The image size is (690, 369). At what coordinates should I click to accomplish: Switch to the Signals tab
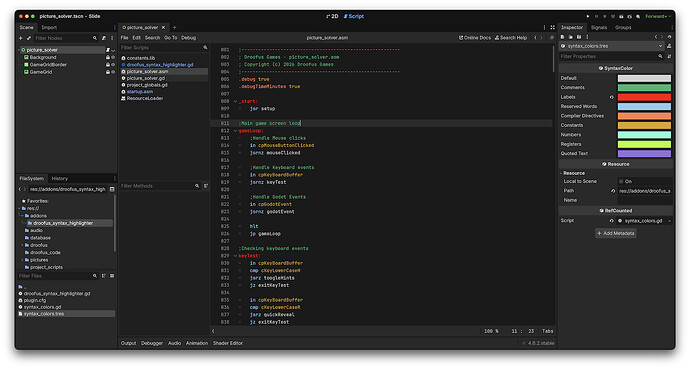[599, 27]
